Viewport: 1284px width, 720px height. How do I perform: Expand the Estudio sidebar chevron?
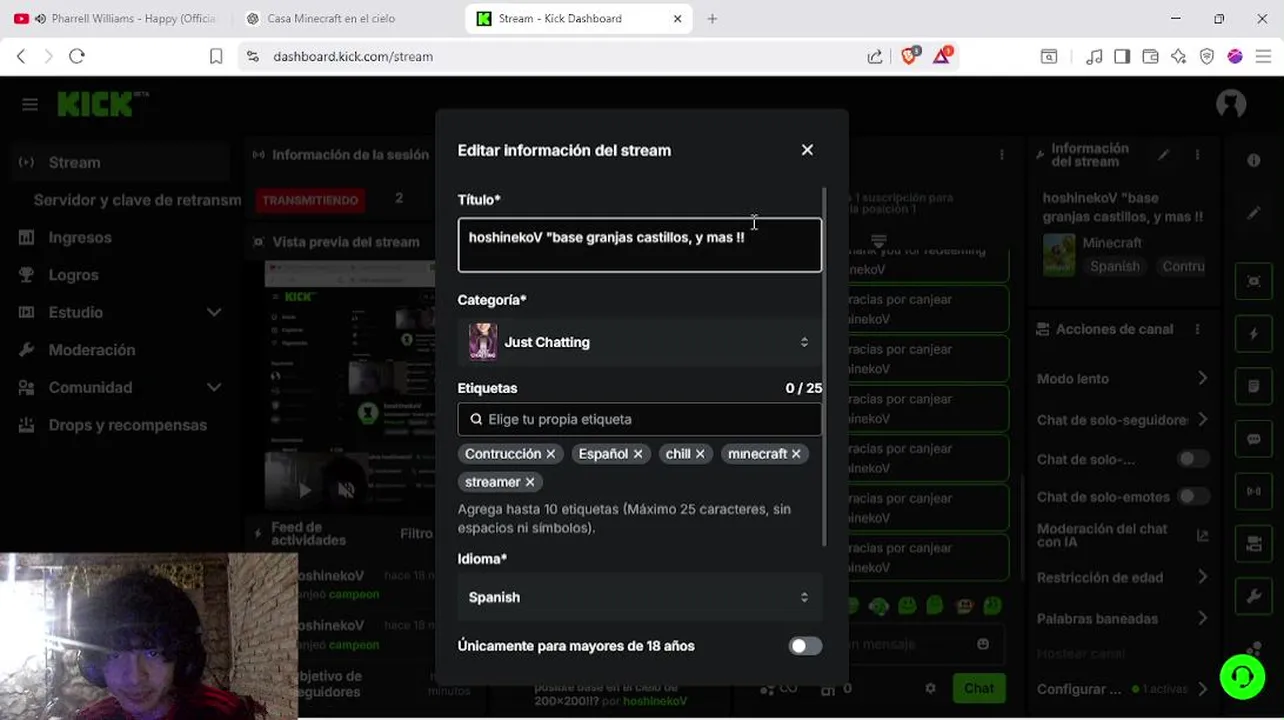click(x=214, y=312)
